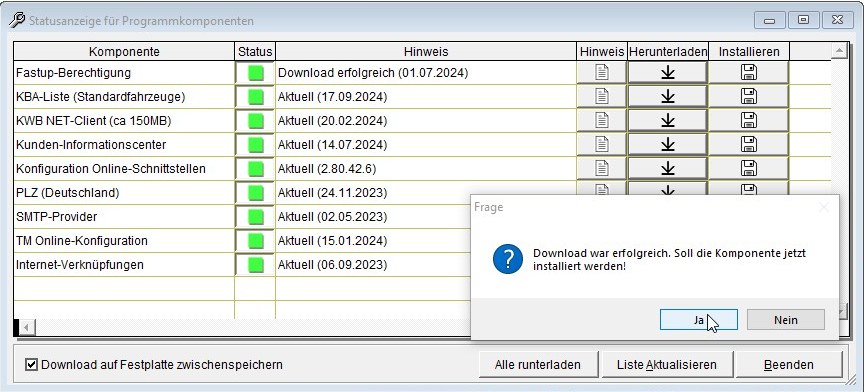Image resolution: width=864 pixels, height=392 pixels.
Task: Click the green status of KWB NET-Client
Action: (255, 121)
